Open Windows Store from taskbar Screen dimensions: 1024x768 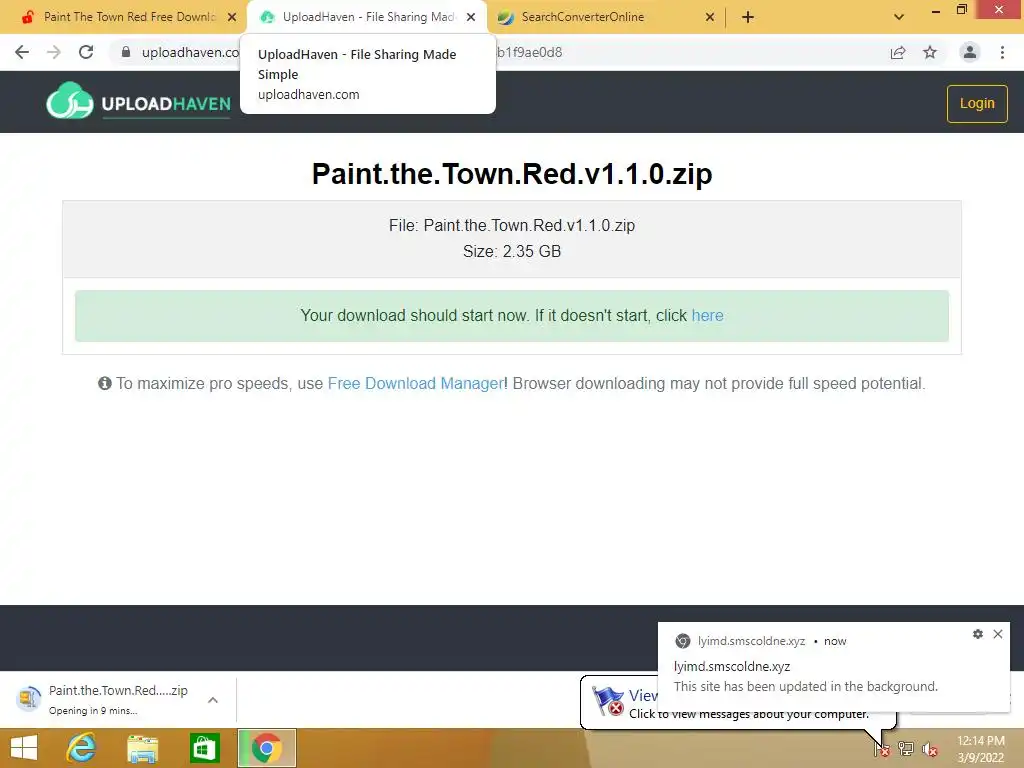coord(204,748)
